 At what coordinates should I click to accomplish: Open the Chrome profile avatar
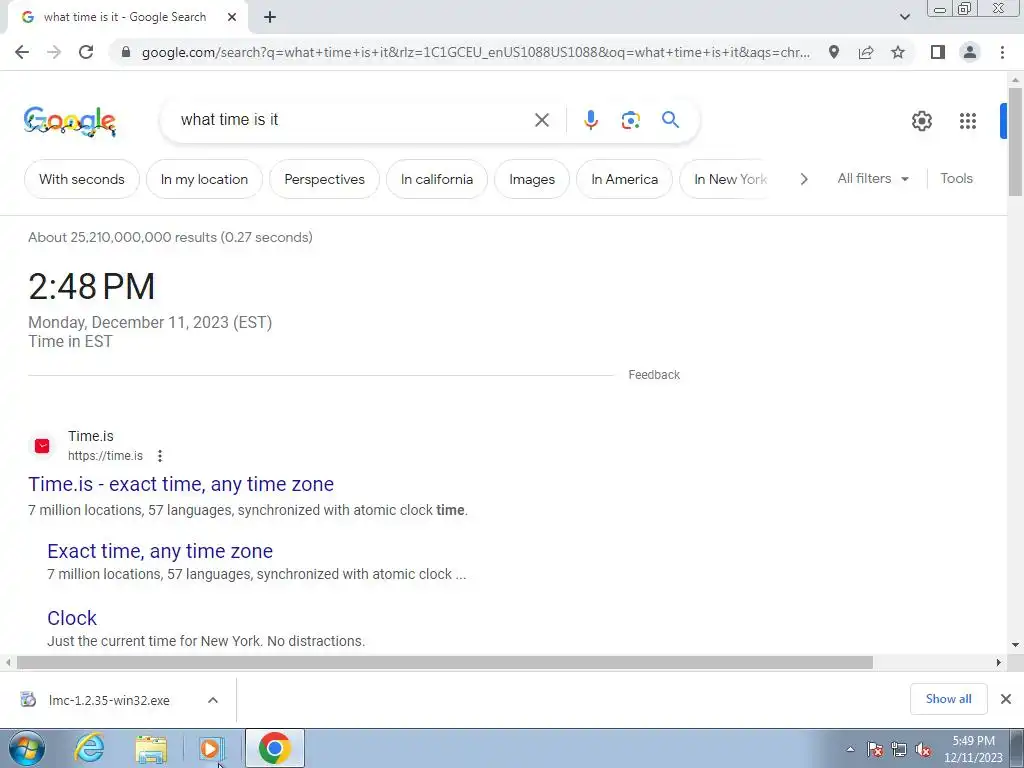click(x=970, y=52)
